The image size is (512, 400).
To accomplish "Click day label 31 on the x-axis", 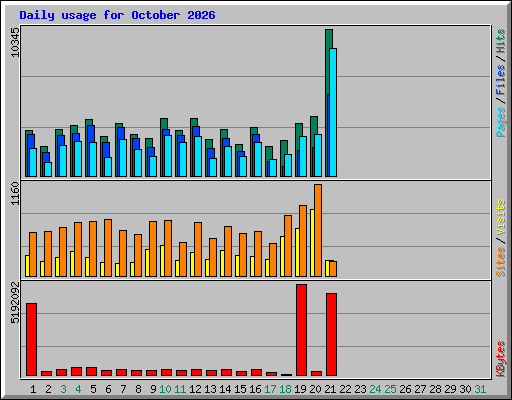I will click(x=480, y=389).
